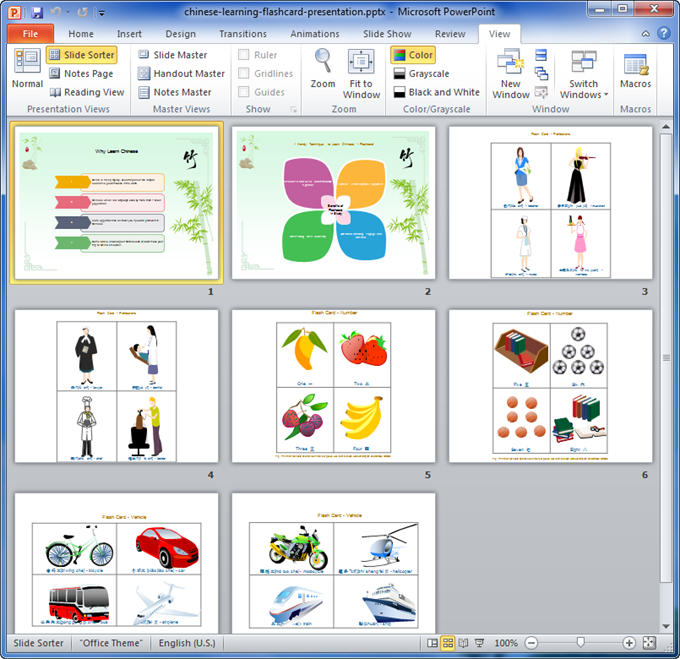Open Notes Page view
The width and height of the screenshot is (680, 659).
(82, 74)
